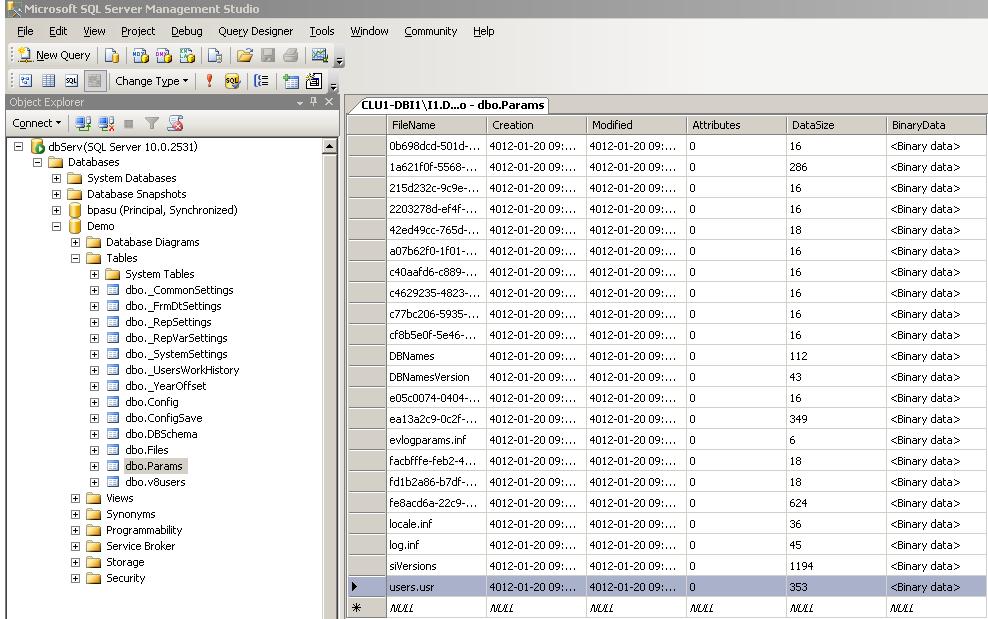Expand System Databases folder

tap(57, 178)
